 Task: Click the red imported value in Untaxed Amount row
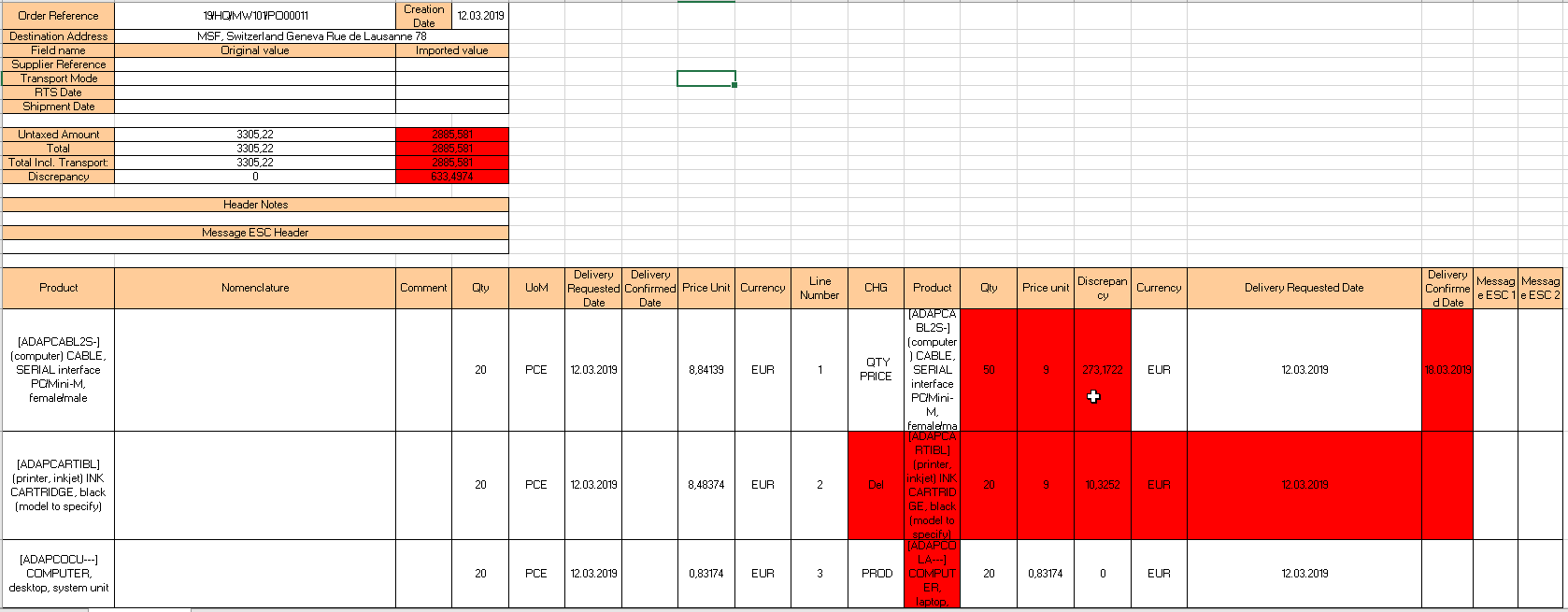coord(452,135)
